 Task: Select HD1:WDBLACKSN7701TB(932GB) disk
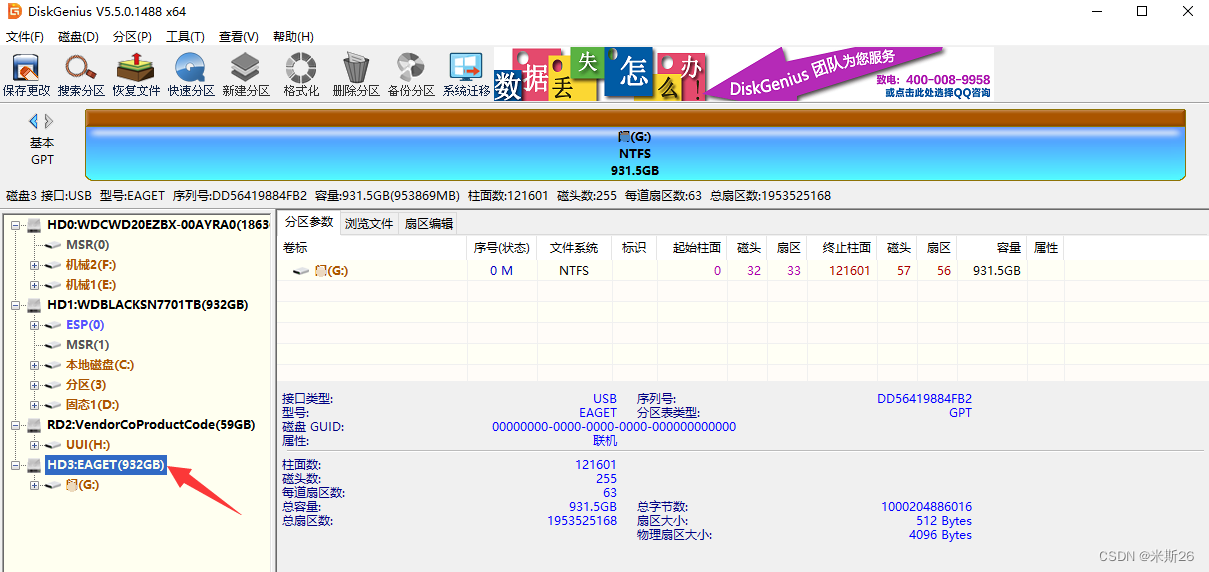pos(147,305)
